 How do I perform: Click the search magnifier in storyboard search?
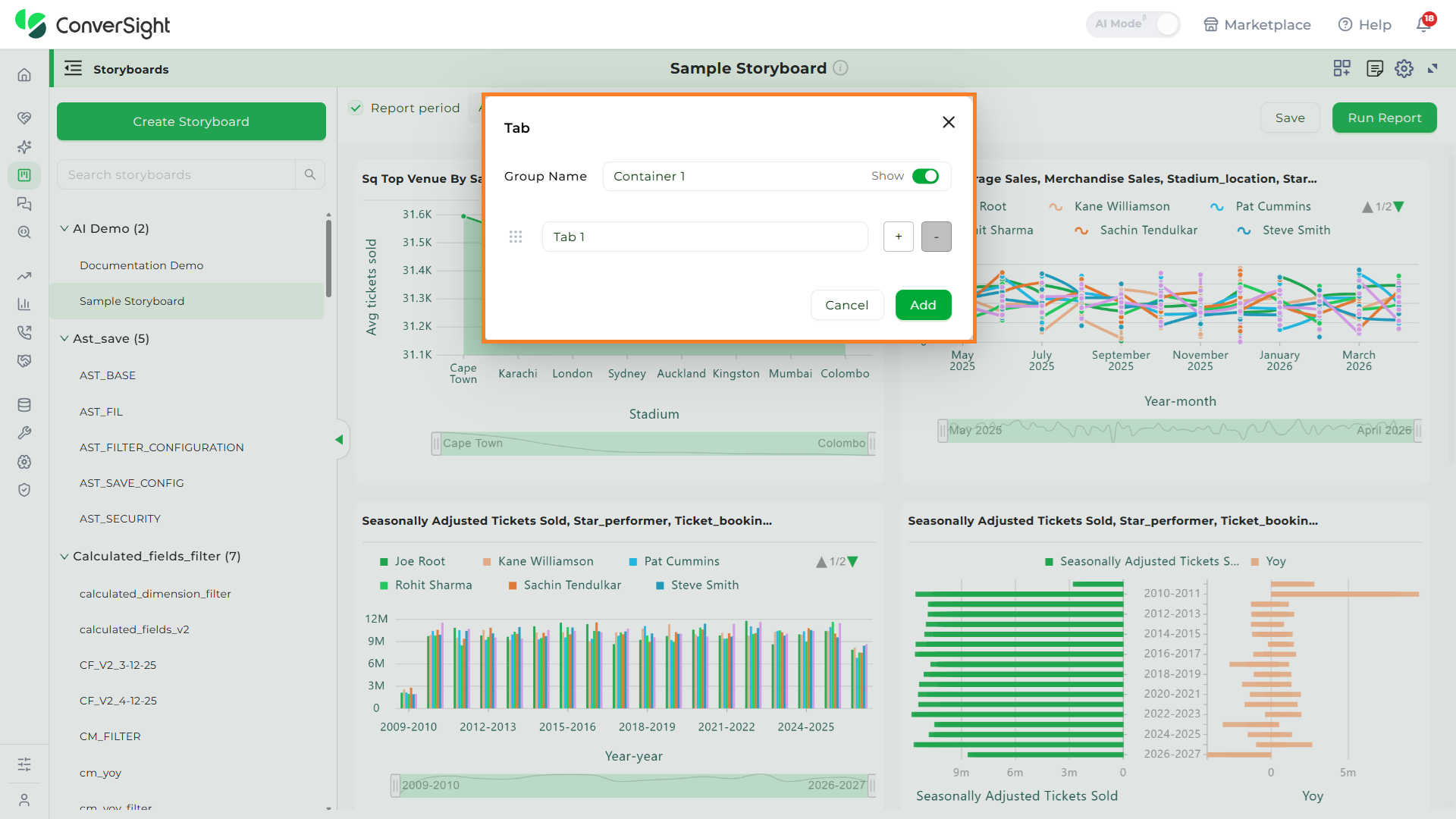click(309, 174)
